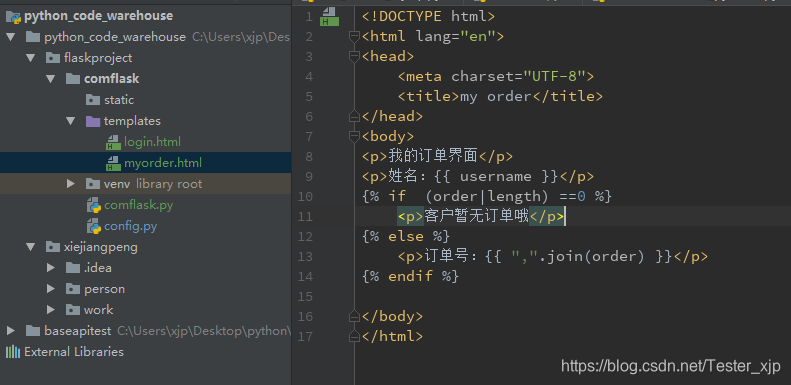Expand the venv library root folder

pos(71,184)
